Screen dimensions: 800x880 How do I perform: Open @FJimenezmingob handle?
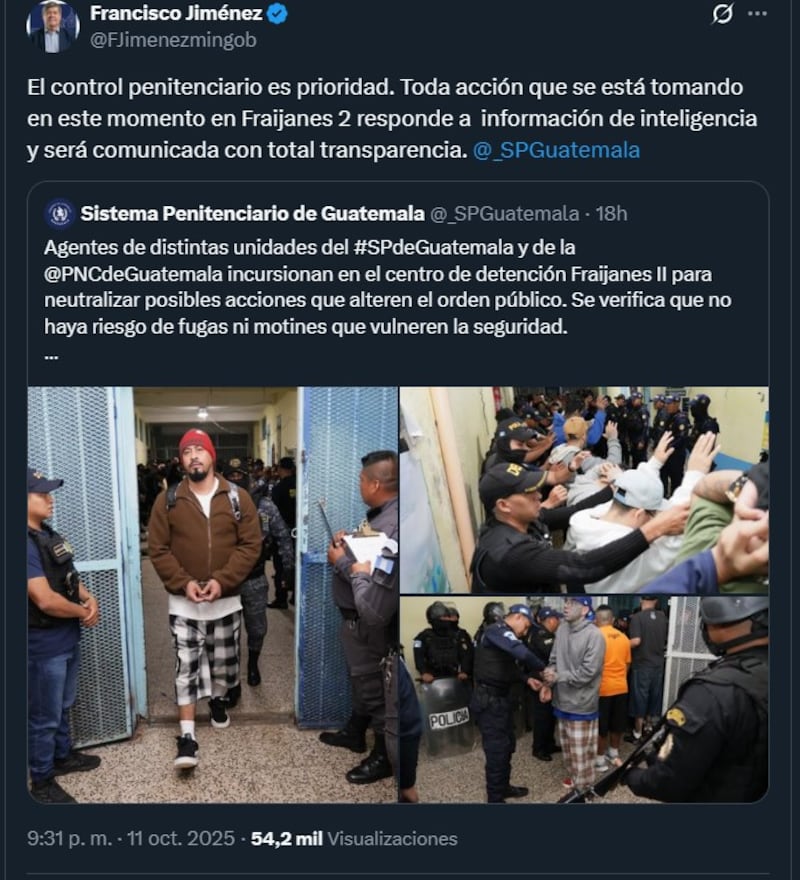[173, 40]
